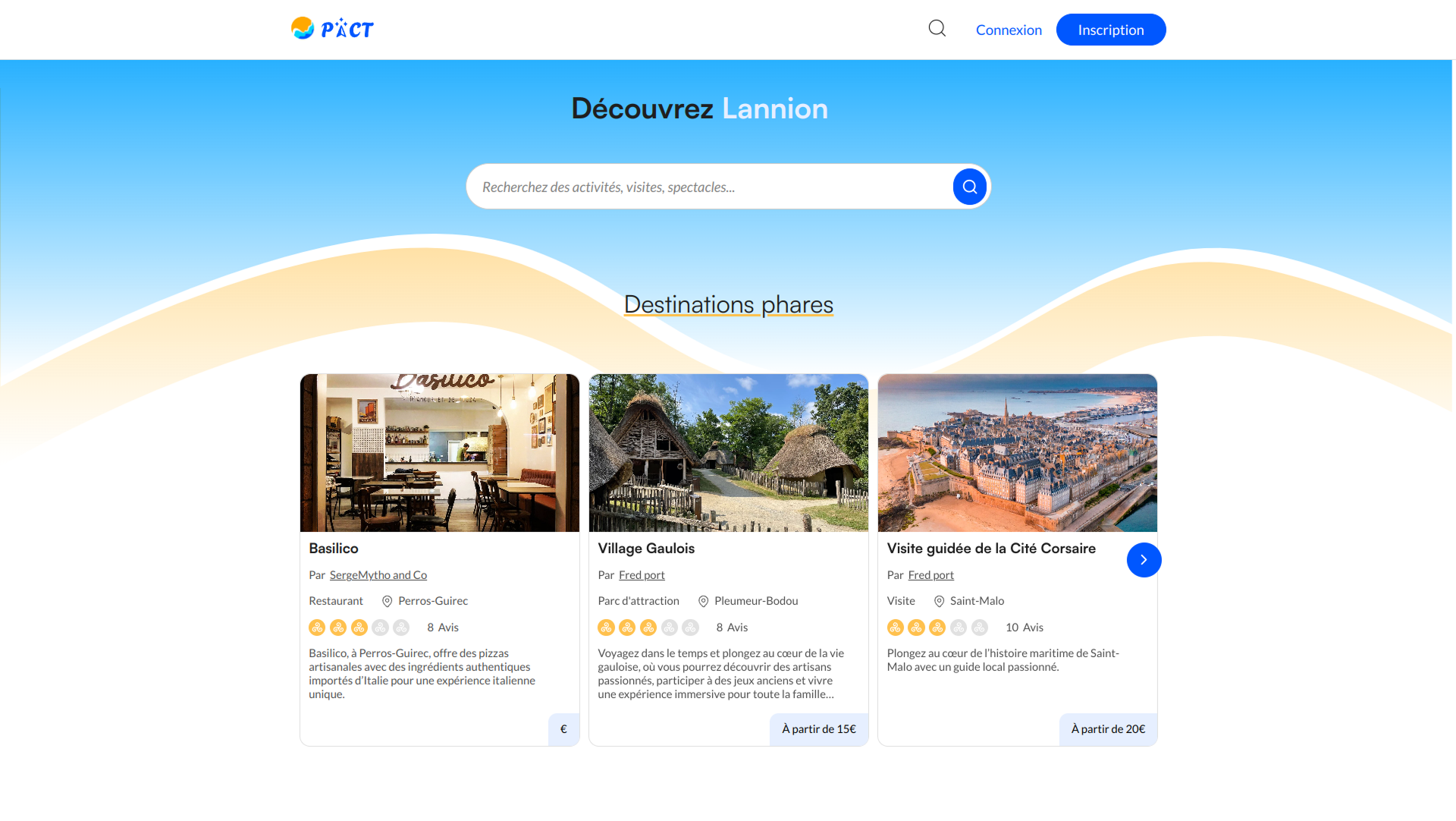Click the À partir de 15€ price tag

(x=818, y=729)
